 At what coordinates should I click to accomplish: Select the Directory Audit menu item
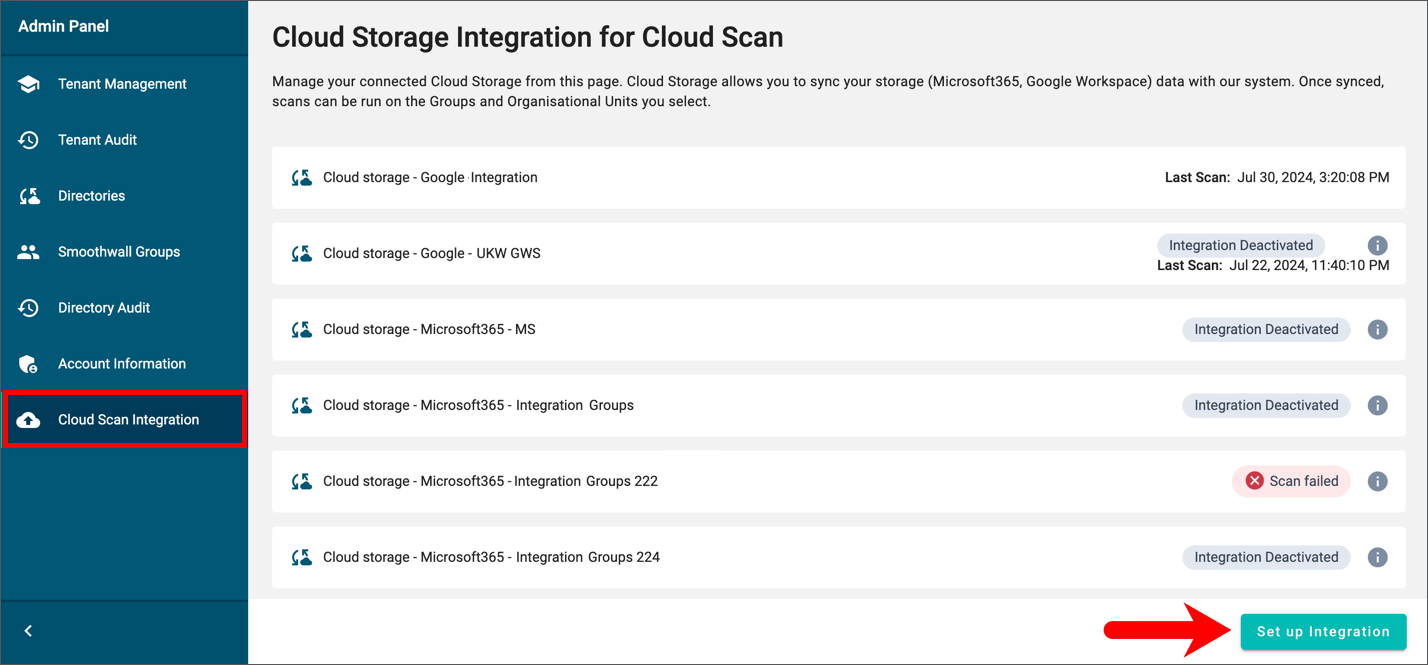click(124, 308)
